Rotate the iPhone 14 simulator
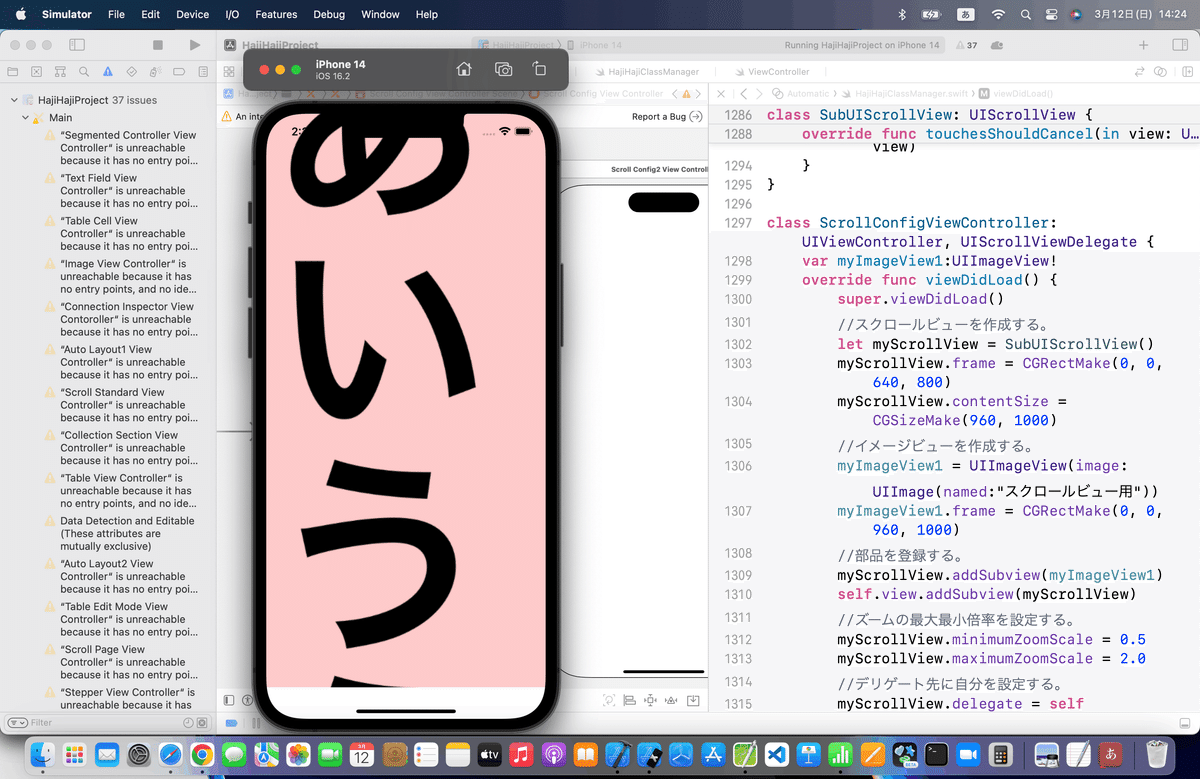 539,69
